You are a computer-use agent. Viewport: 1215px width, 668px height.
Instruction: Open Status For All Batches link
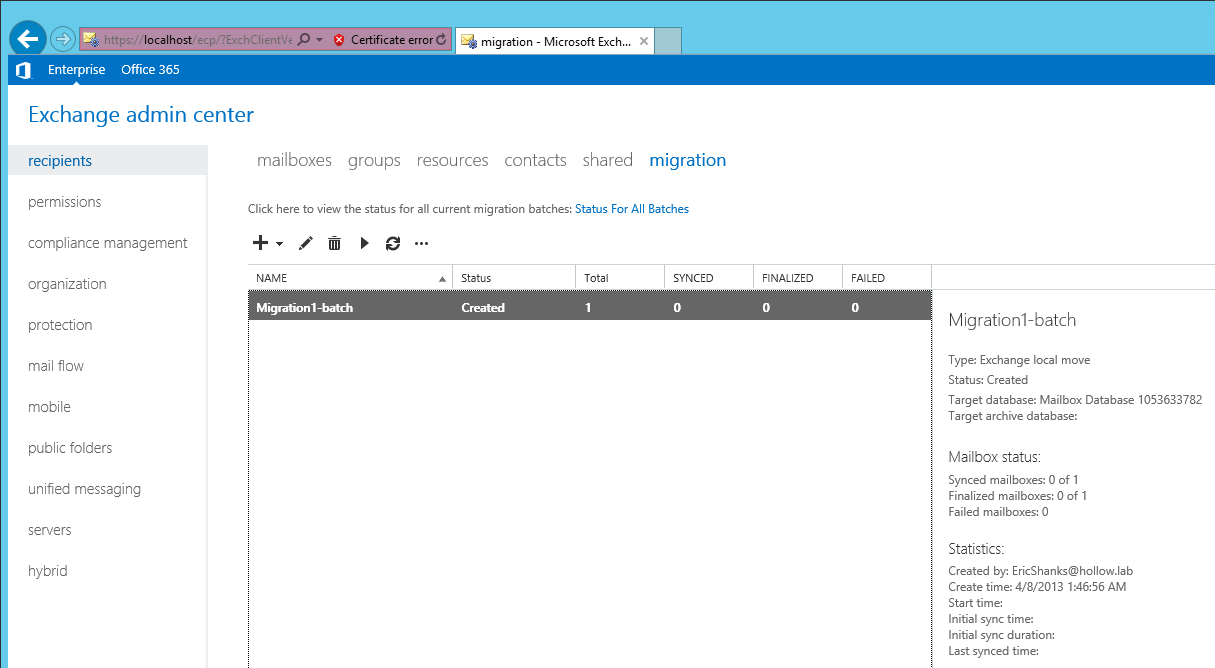coord(631,209)
